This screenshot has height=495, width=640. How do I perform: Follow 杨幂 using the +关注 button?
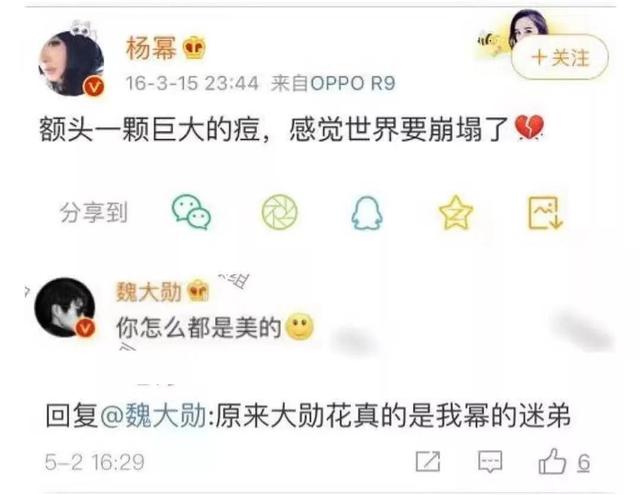(560, 57)
